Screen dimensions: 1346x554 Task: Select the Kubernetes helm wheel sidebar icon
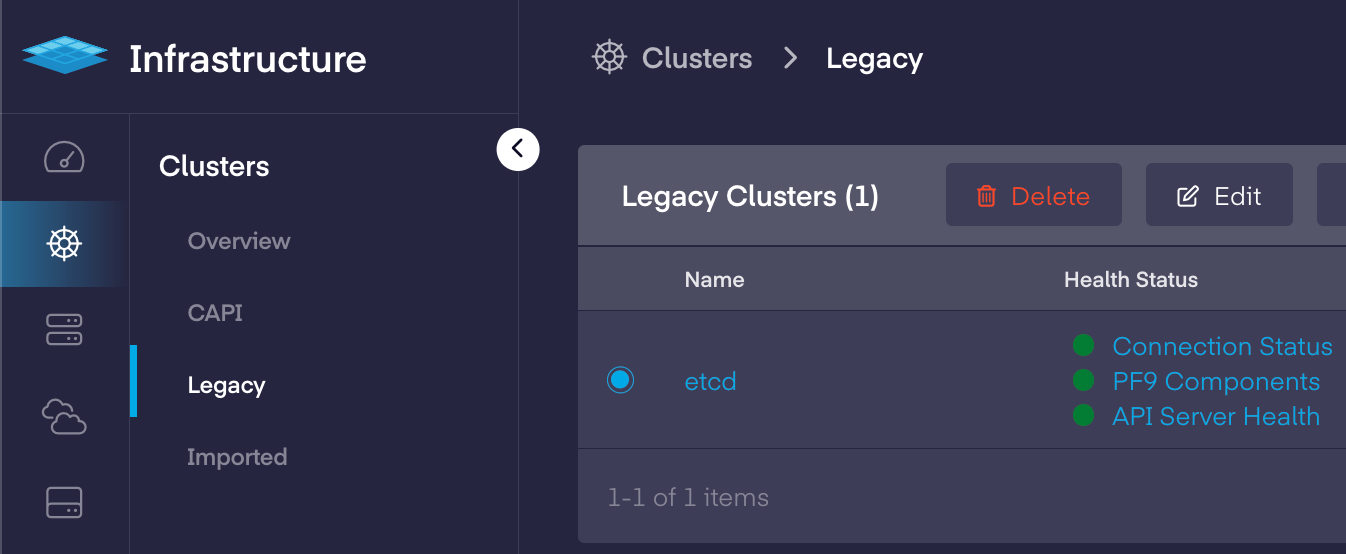pyautogui.click(x=65, y=243)
